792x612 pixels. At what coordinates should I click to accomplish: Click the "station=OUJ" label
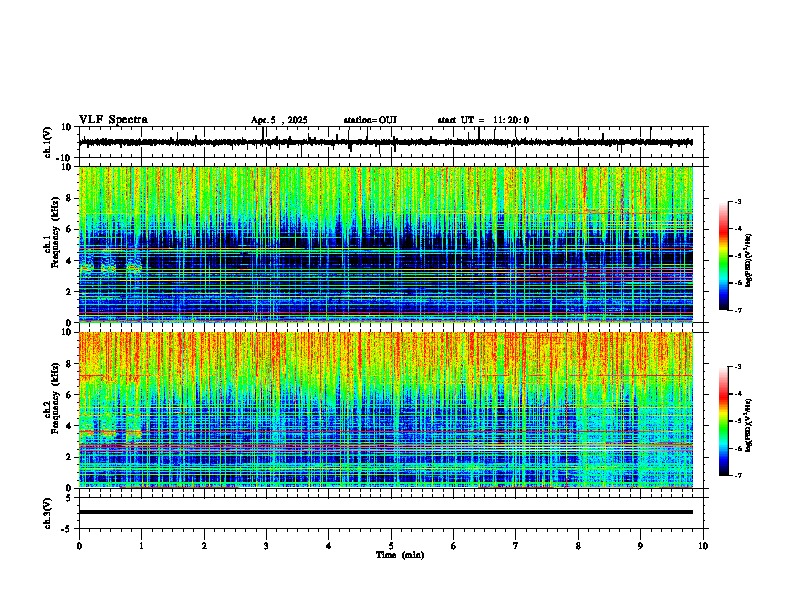click(370, 120)
